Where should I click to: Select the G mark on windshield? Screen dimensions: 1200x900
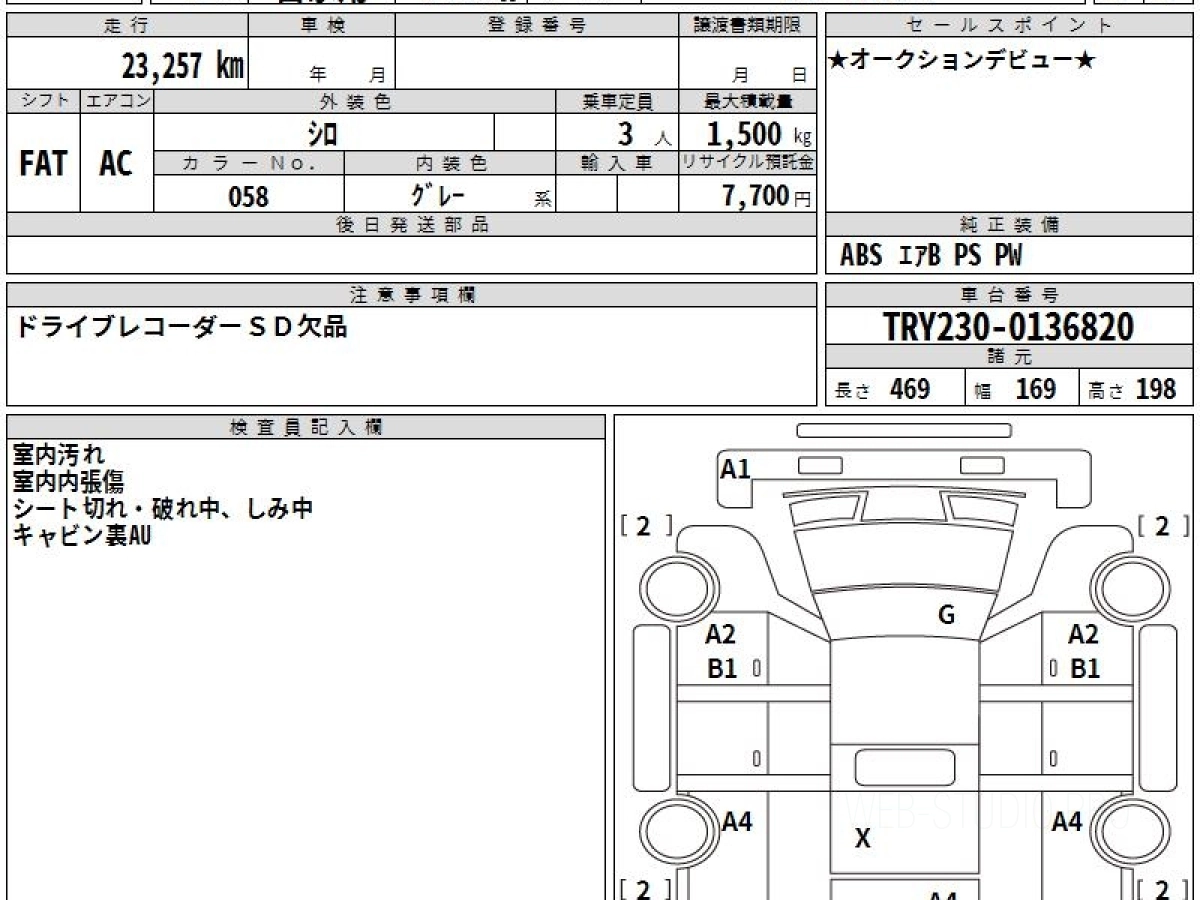click(946, 615)
